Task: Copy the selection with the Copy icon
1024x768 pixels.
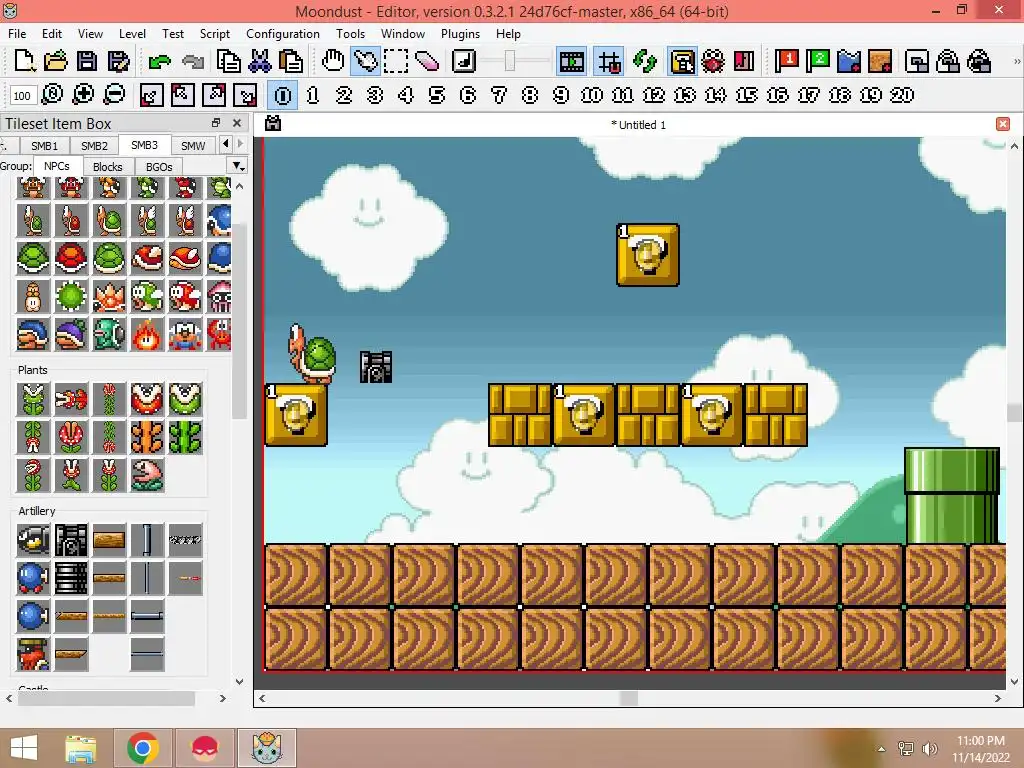Action: (x=229, y=61)
